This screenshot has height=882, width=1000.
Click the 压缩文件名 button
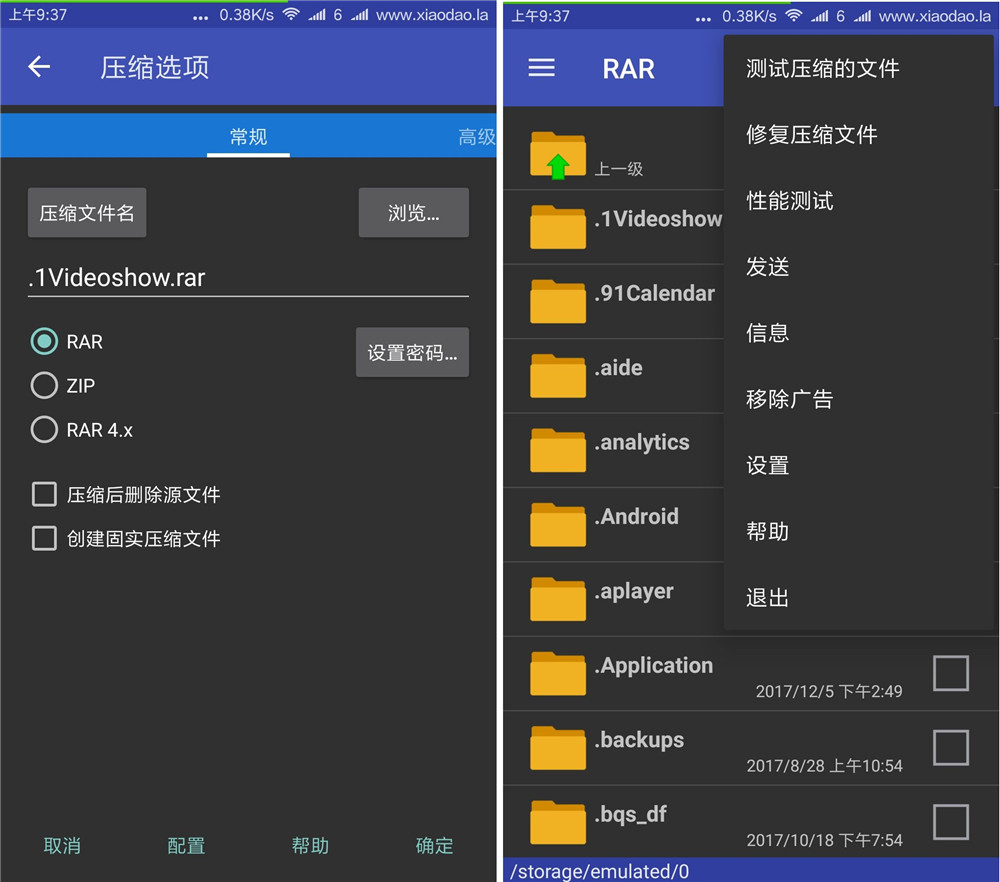tap(87, 212)
